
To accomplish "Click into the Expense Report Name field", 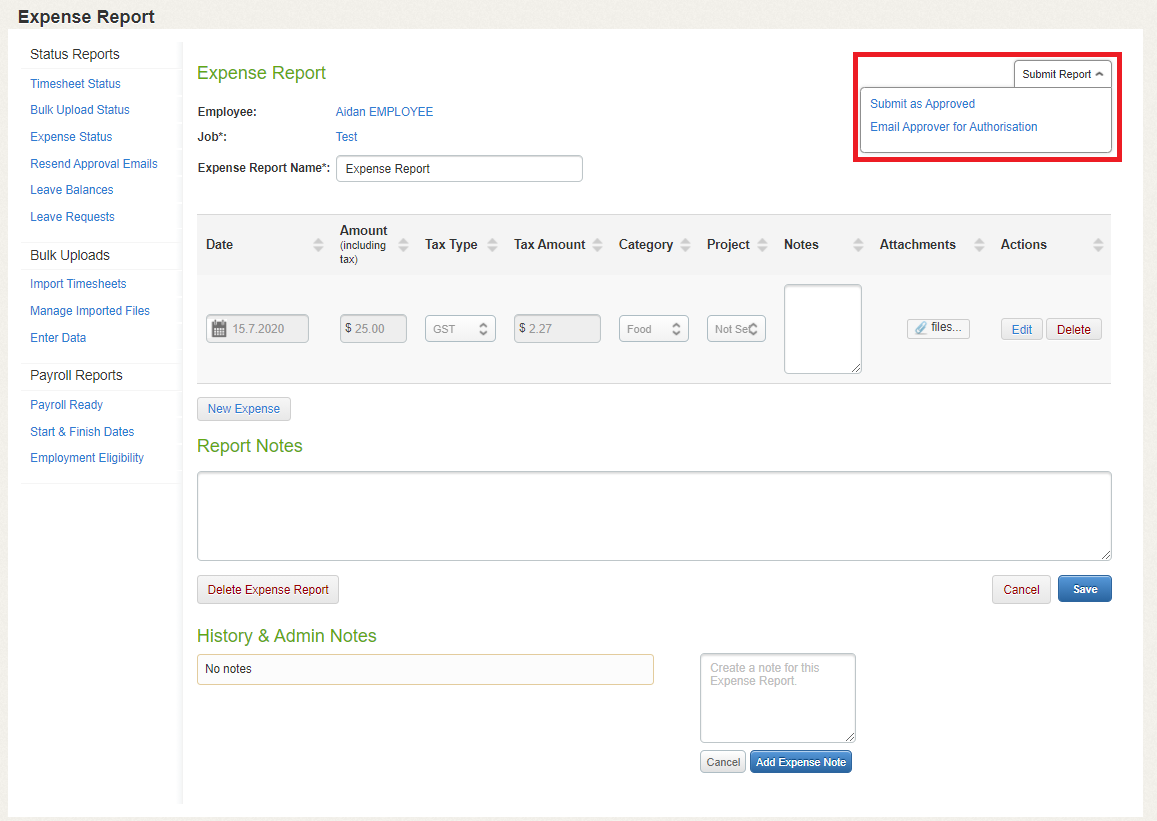I will (x=459, y=169).
